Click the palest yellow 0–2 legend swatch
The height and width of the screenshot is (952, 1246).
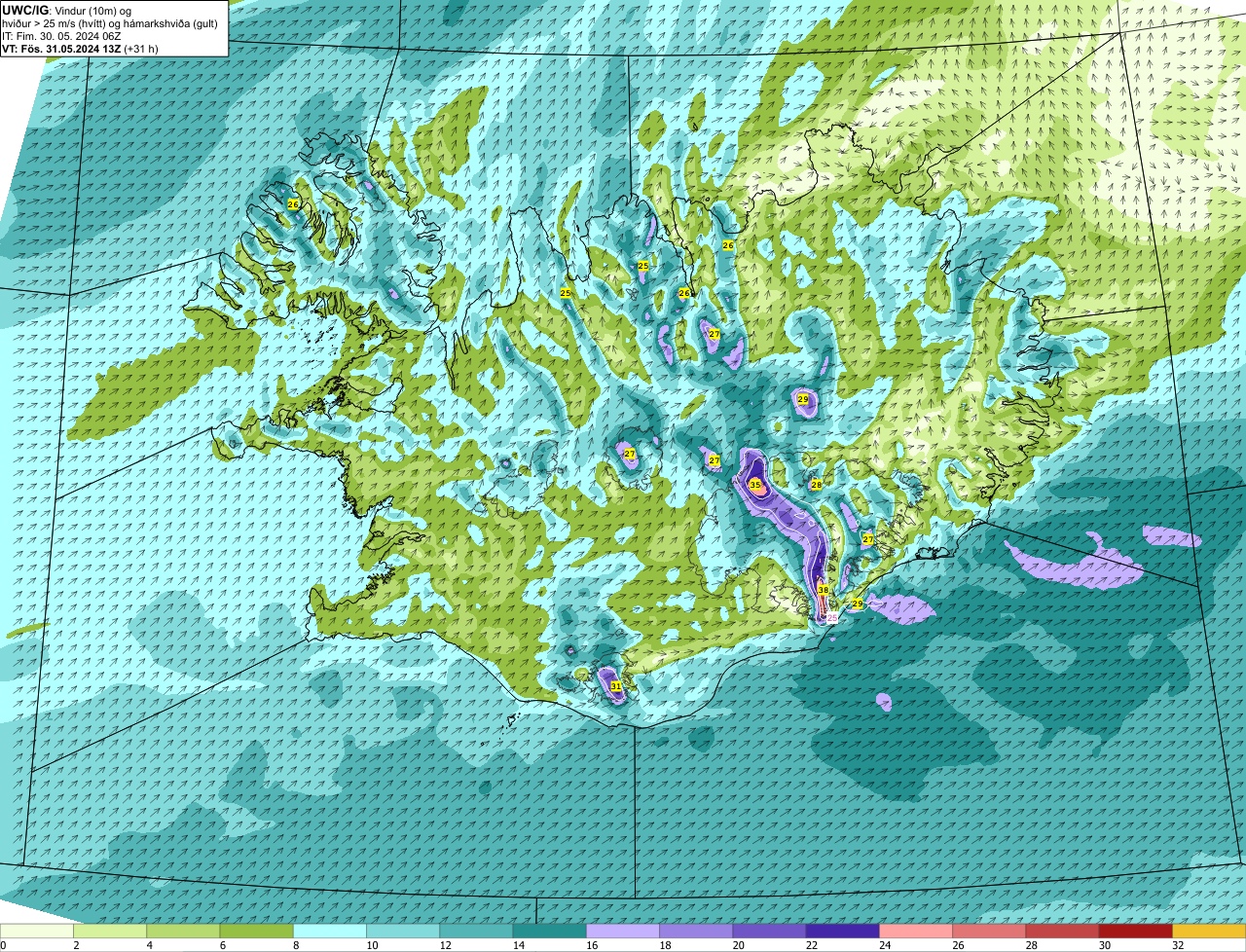tap(37, 931)
